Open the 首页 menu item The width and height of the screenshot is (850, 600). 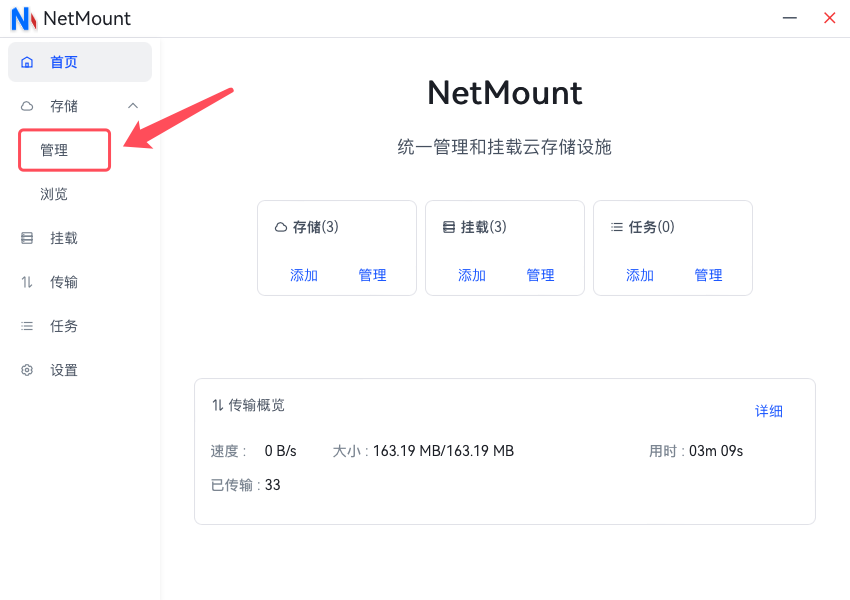click(80, 62)
